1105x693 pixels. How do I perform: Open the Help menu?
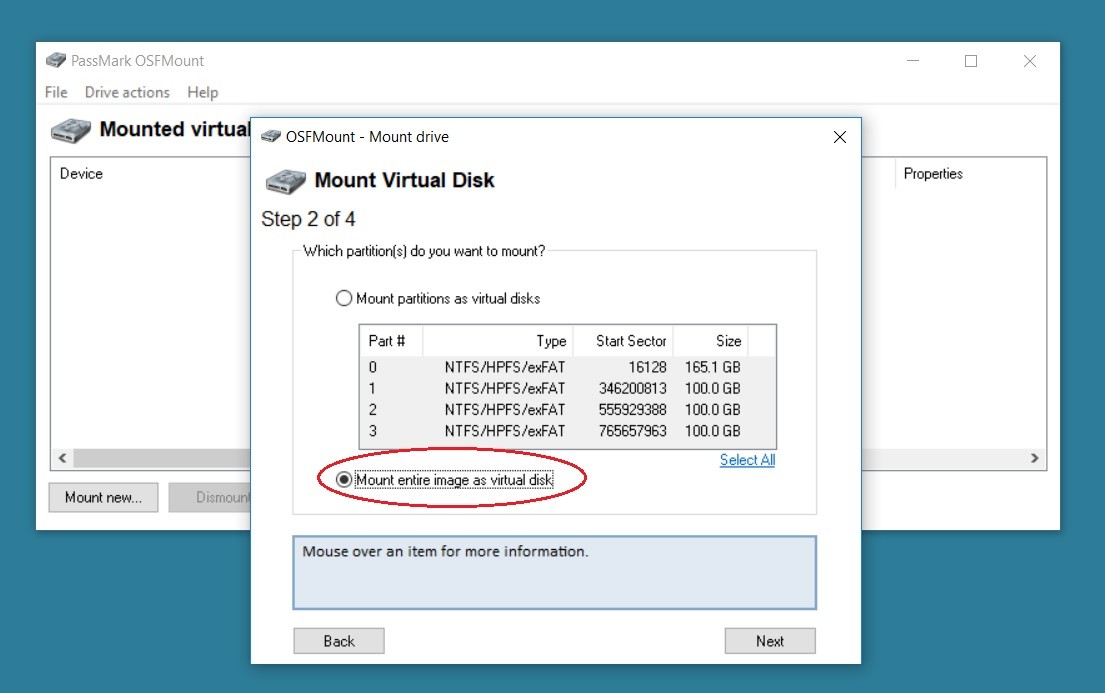[202, 92]
